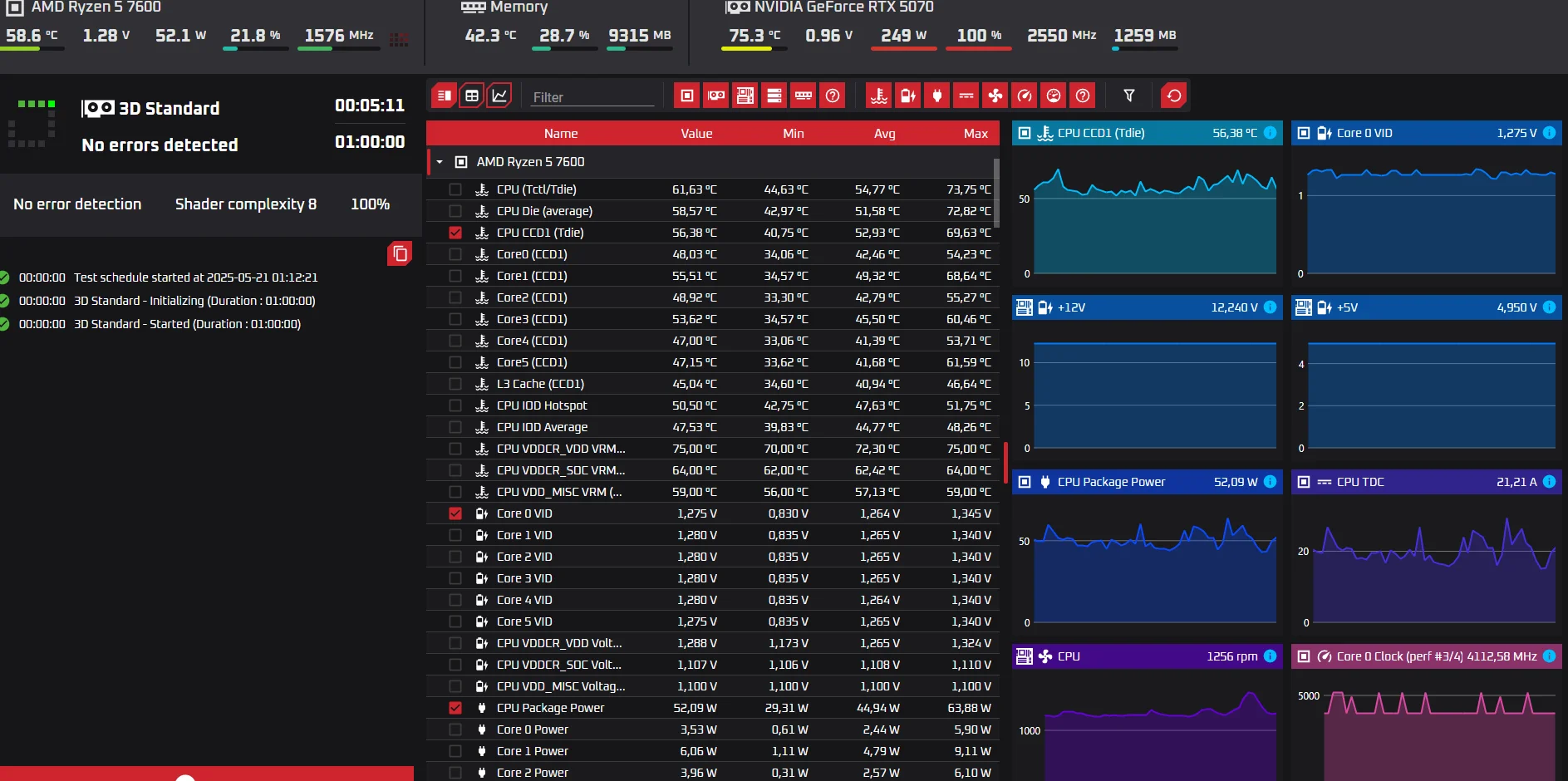Uncheck the CPU CCD1 (Tdie) graph checkbox
The image size is (1568, 781).
455,233
